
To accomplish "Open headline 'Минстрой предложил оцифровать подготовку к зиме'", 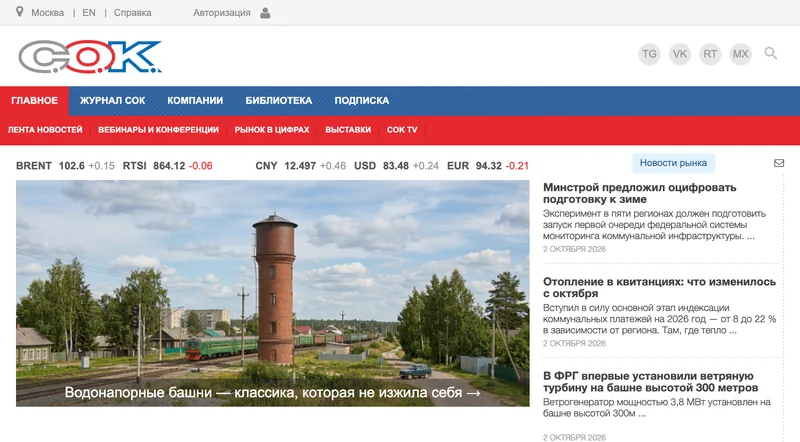I will pos(639,193).
